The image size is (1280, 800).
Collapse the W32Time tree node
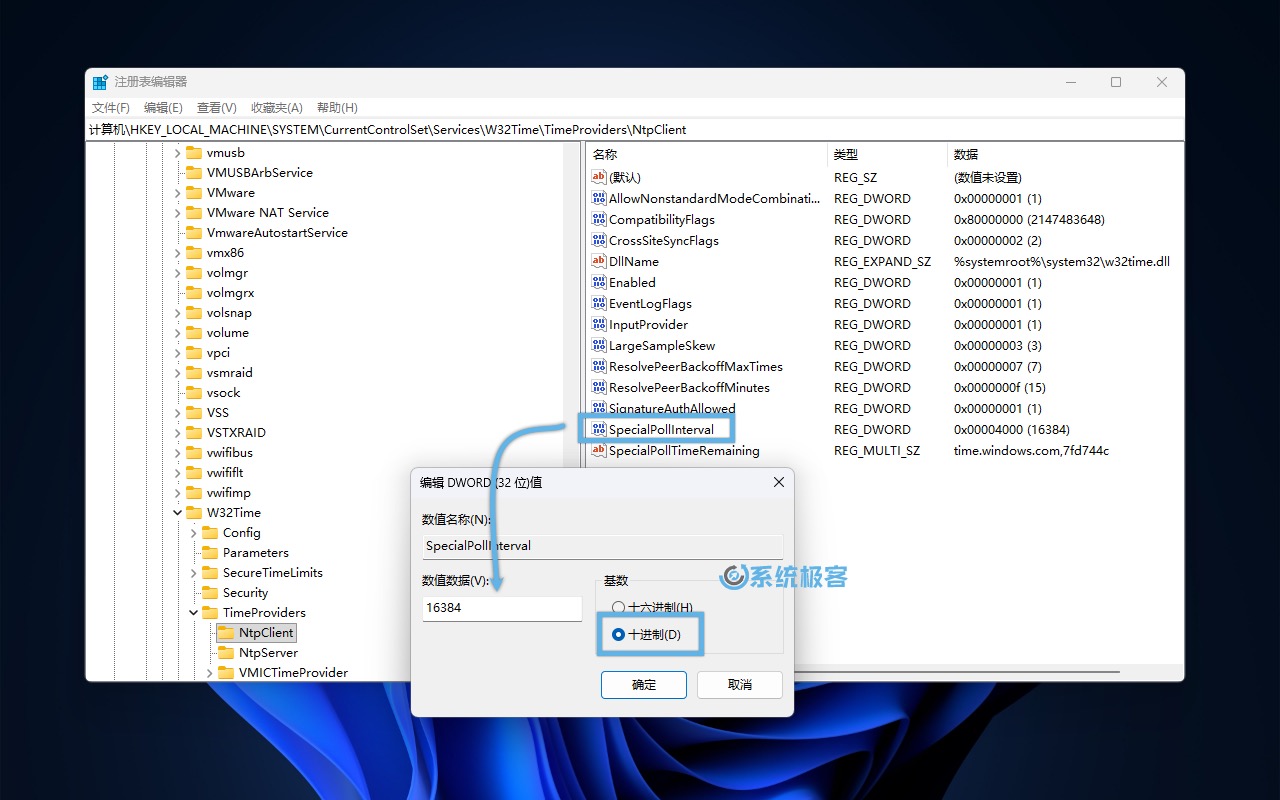(x=178, y=512)
